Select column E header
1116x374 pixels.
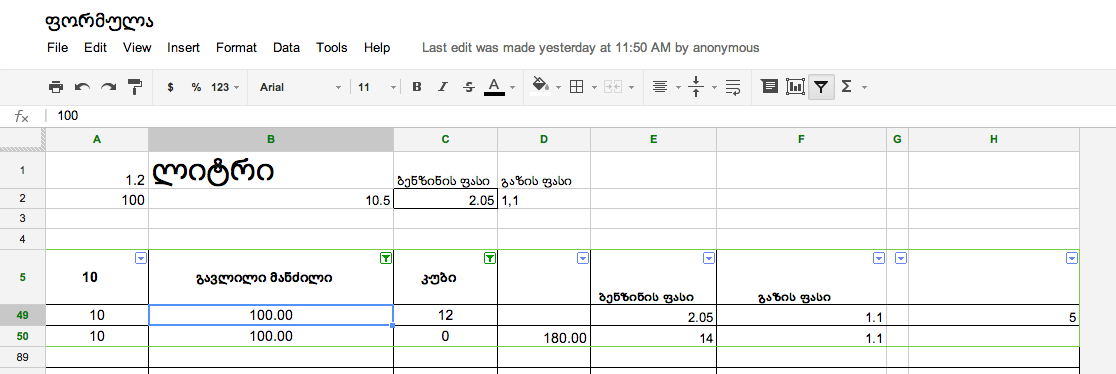(x=653, y=140)
